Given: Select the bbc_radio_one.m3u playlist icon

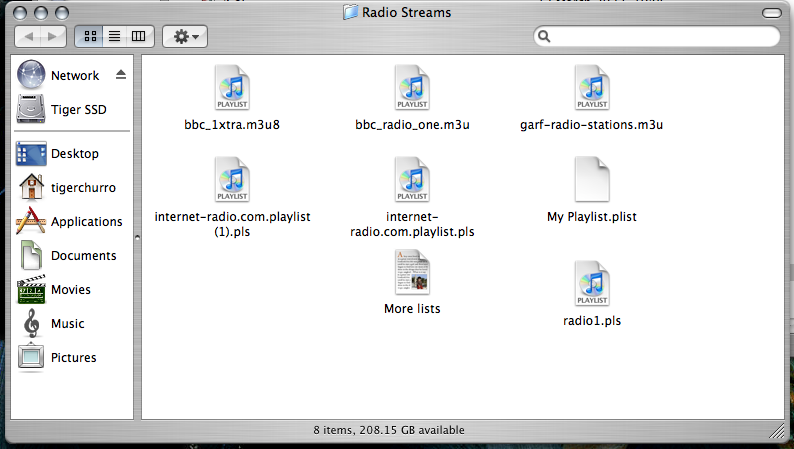Looking at the screenshot, I should coord(412,88).
